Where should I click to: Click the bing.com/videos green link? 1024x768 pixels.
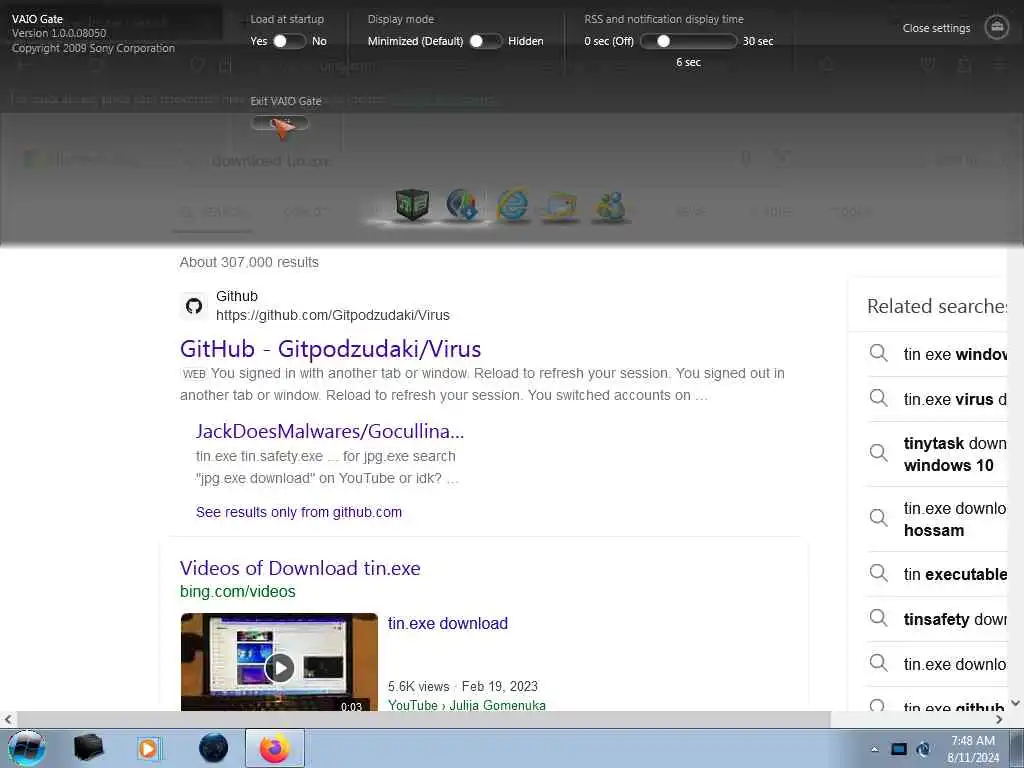(238, 591)
